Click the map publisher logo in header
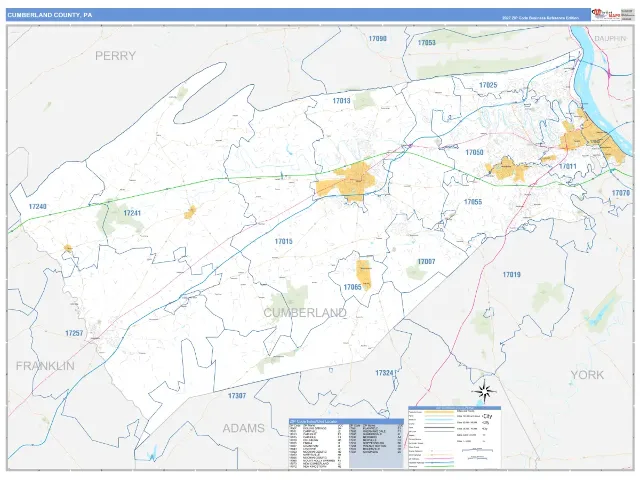Image resolution: width=640 pixels, height=480 pixels. coord(606,14)
